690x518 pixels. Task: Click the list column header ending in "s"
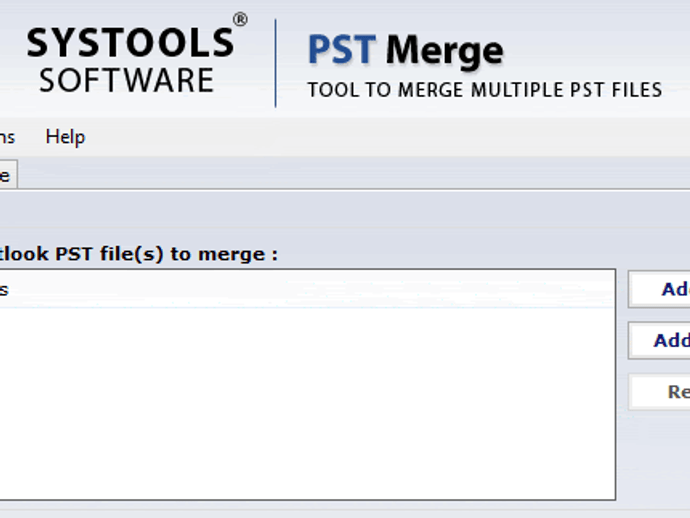click(307, 289)
